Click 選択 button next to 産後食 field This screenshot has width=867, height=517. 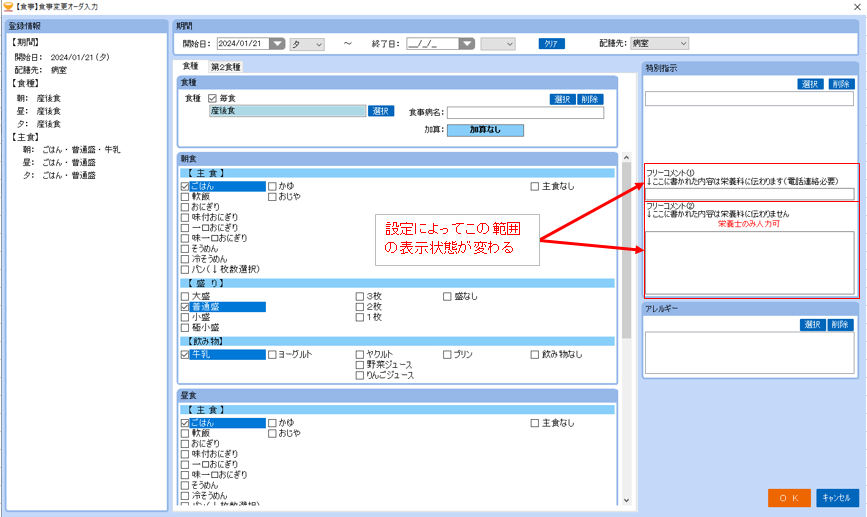[381, 111]
